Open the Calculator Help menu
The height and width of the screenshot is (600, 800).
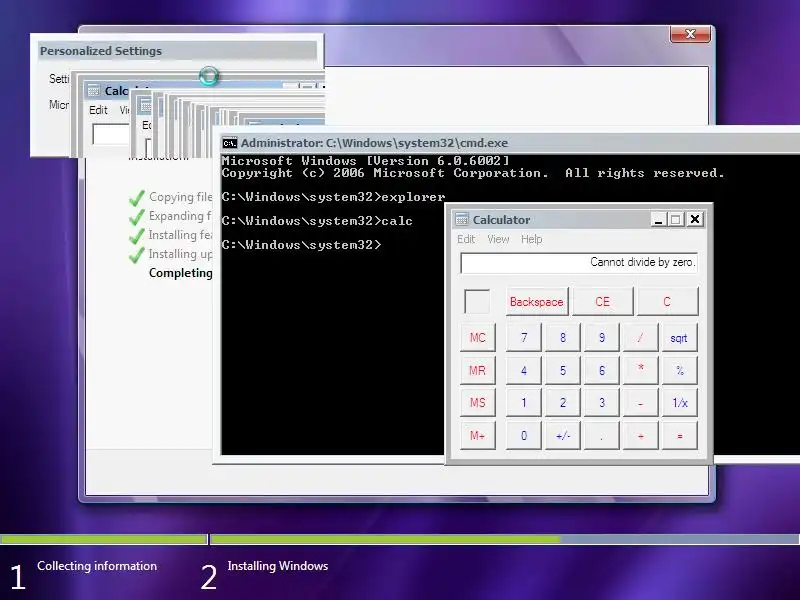click(532, 239)
